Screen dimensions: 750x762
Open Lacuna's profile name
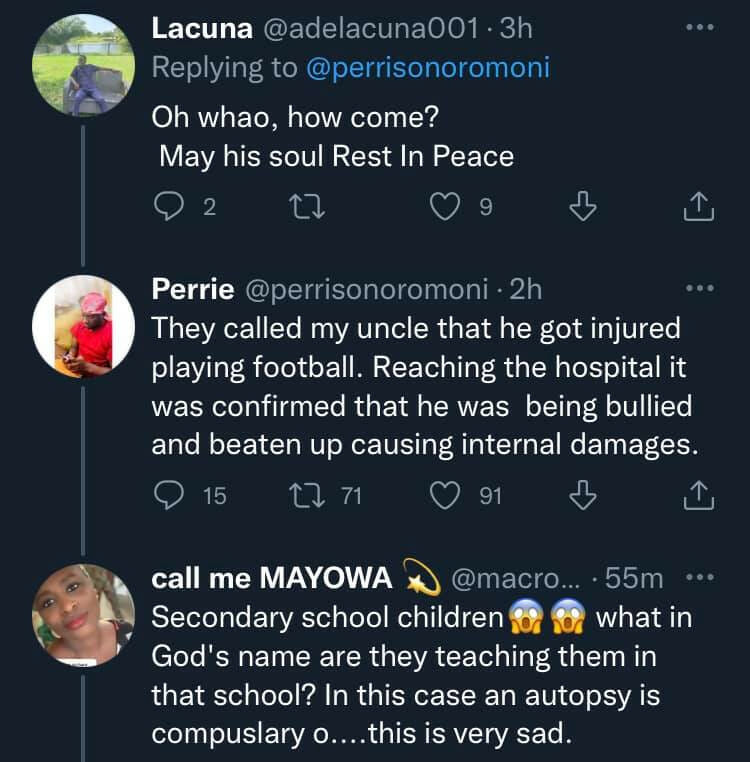pyautogui.click(x=201, y=29)
